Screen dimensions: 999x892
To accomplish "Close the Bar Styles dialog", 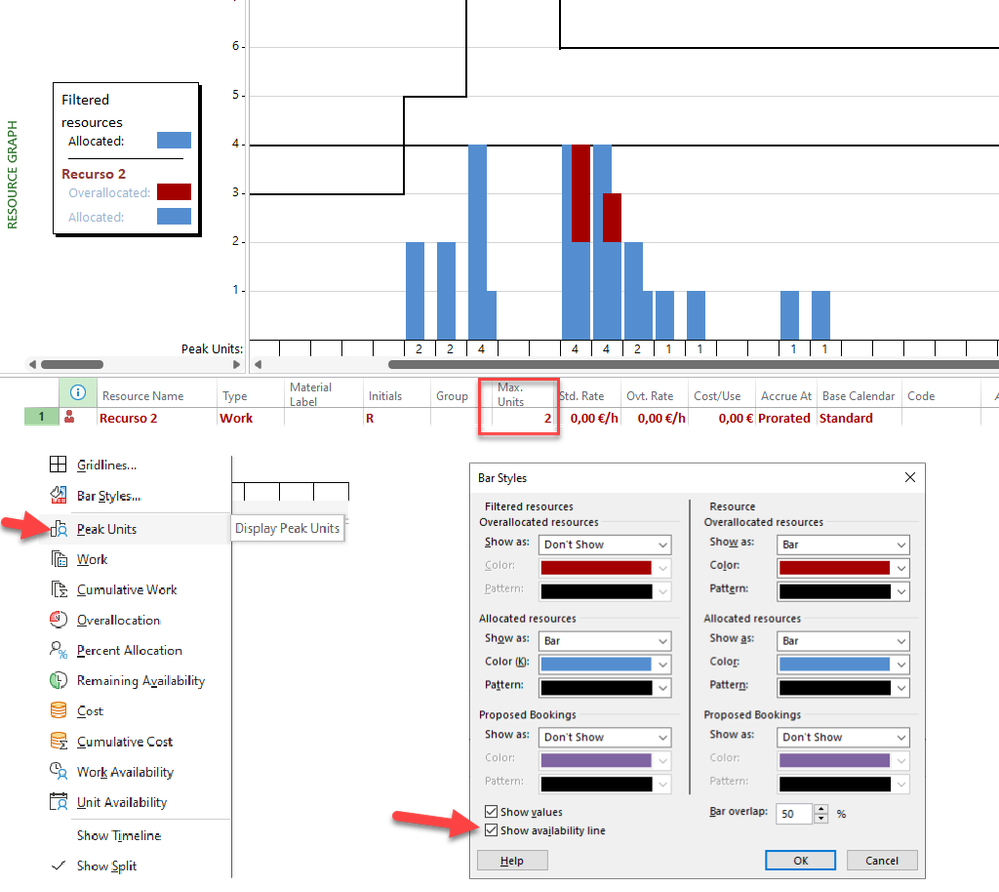I will click(910, 477).
